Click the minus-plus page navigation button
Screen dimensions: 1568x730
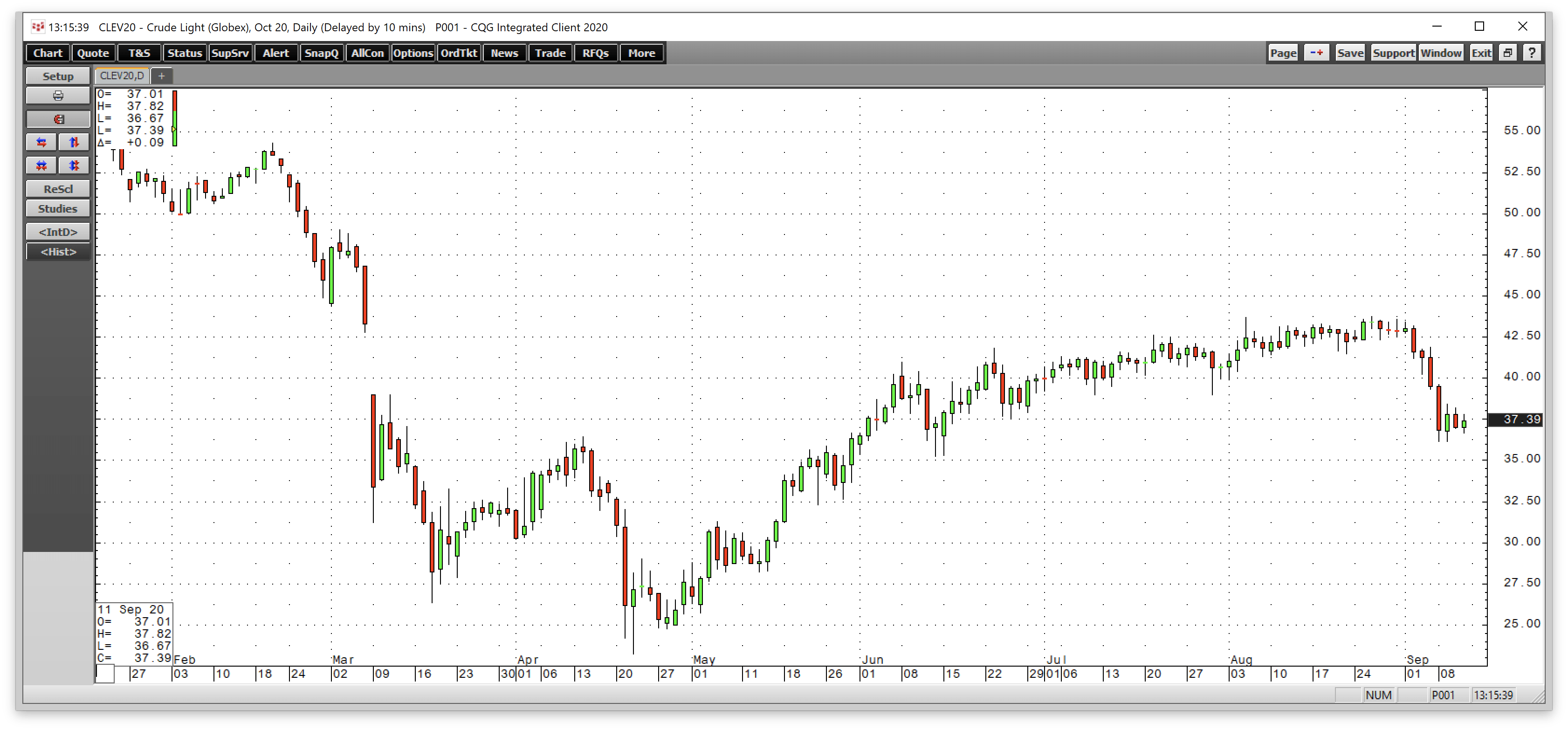1317,53
